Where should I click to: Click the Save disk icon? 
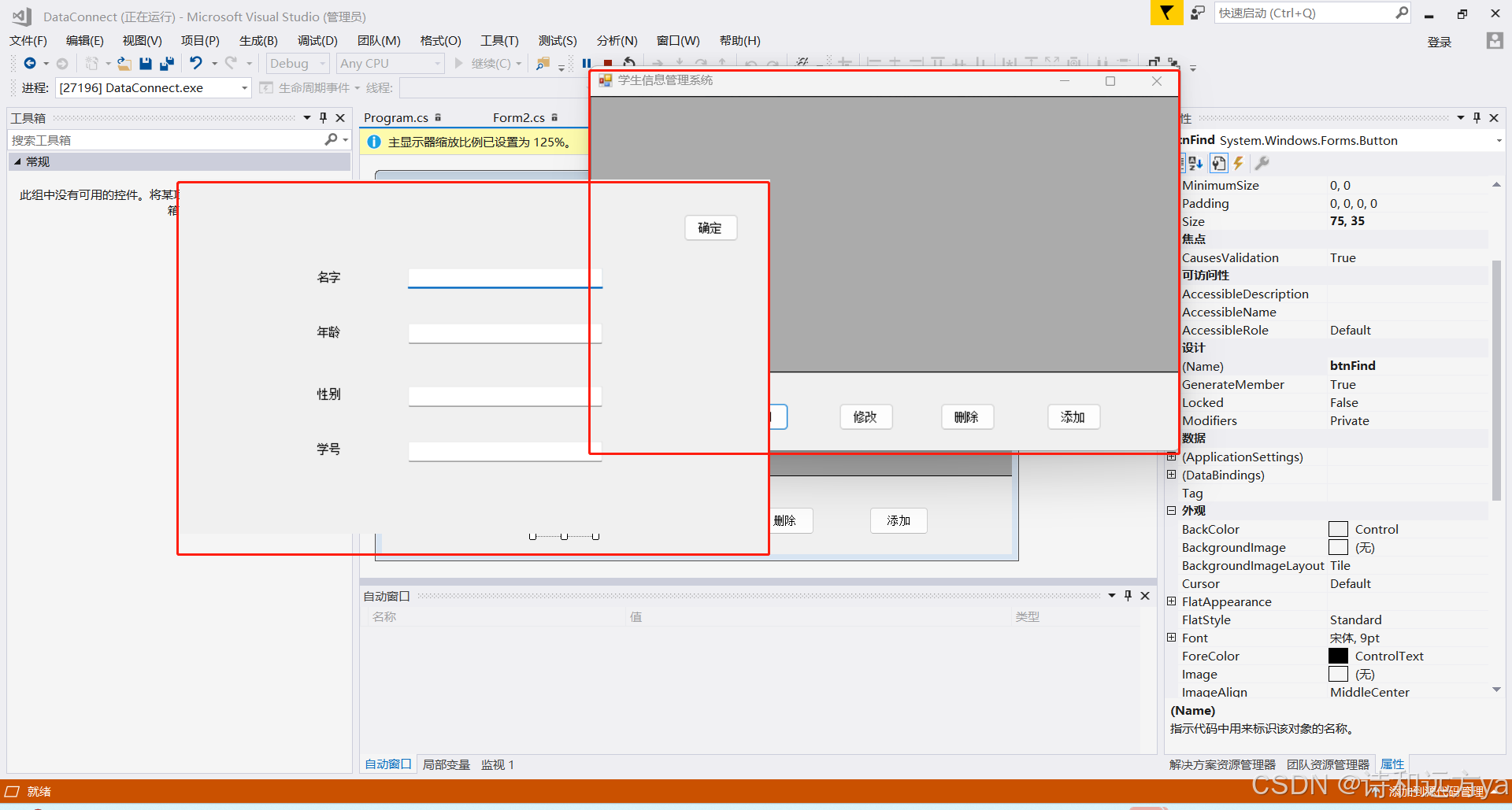click(145, 63)
